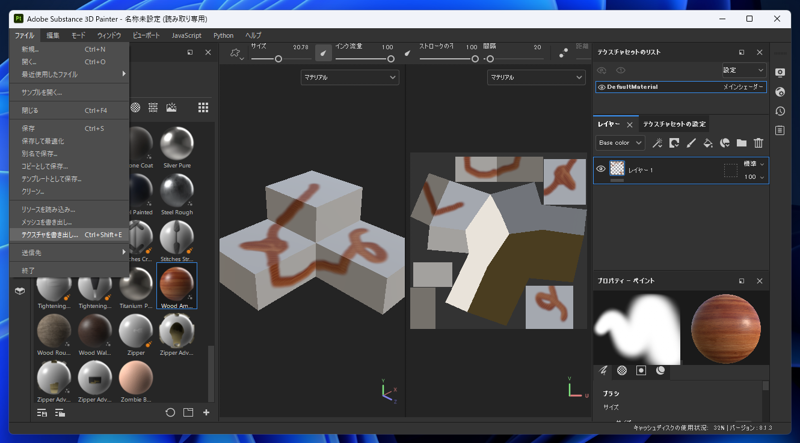Add smart material icon in layers toolbar
The width and height of the screenshot is (800, 443).
[x=724, y=143]
